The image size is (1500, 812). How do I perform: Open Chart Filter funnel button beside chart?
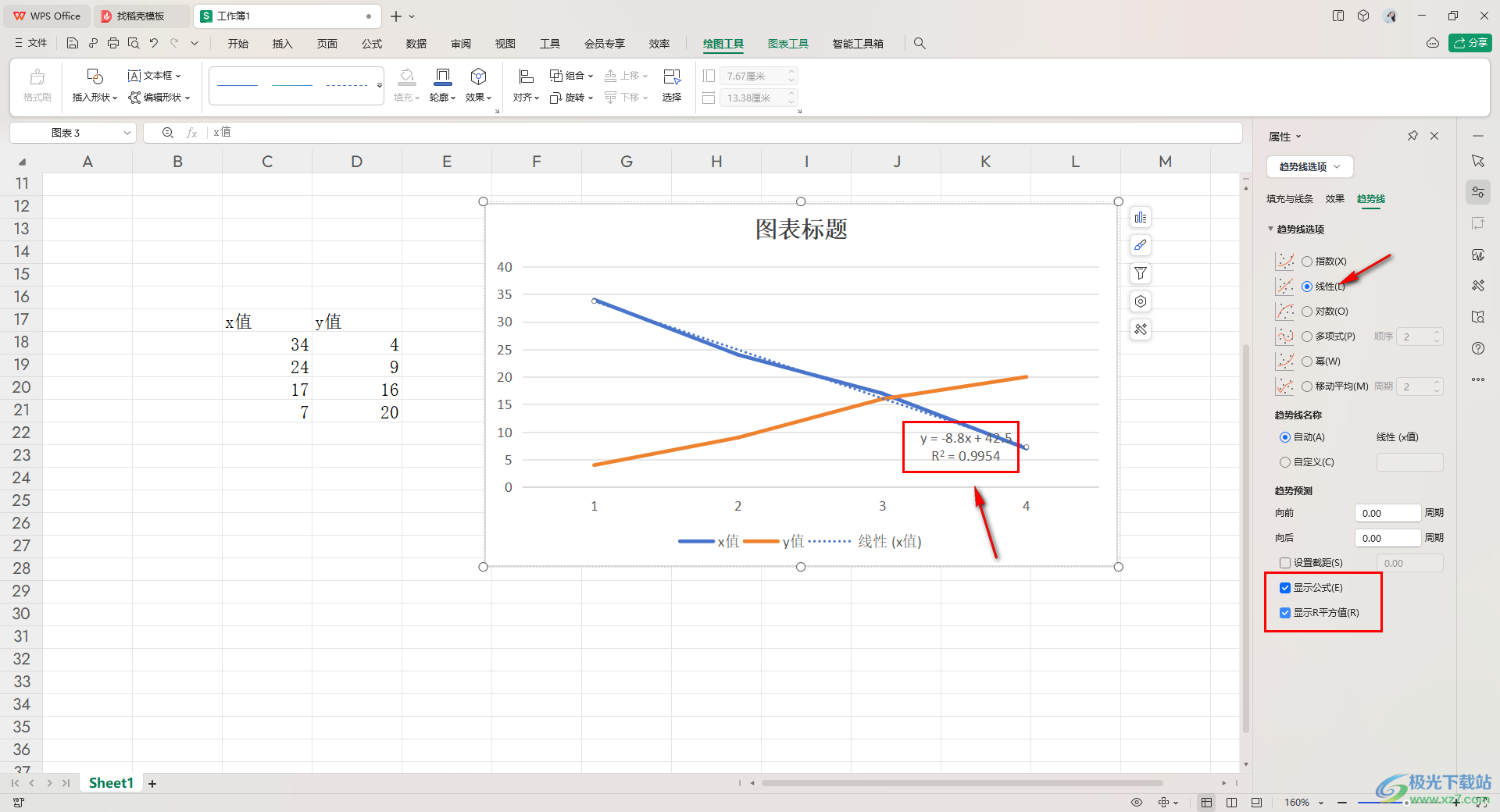click(1141, 273)
